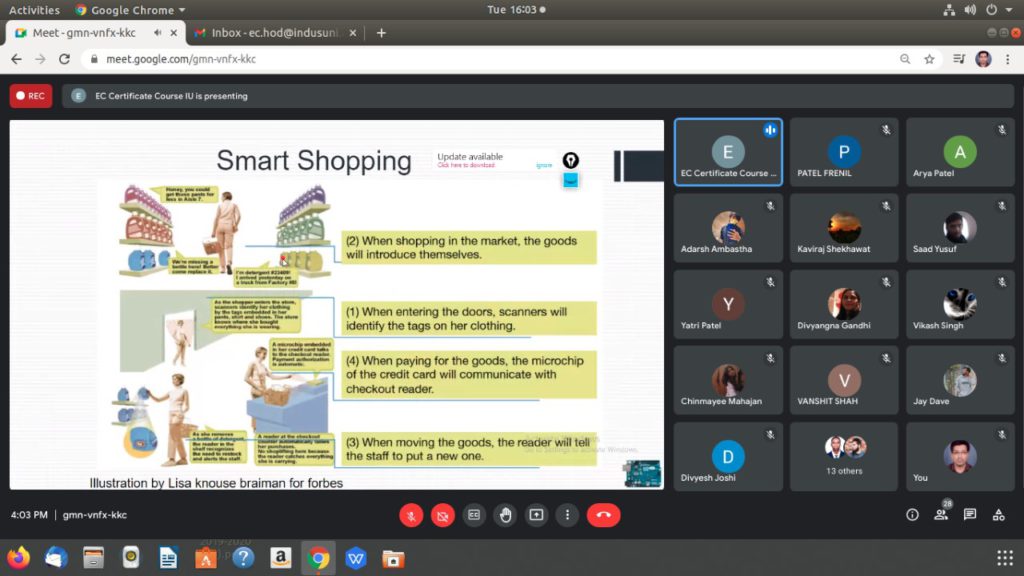Click the meet.google.com address bar
1024x576 pixels.
click(480, 59)
